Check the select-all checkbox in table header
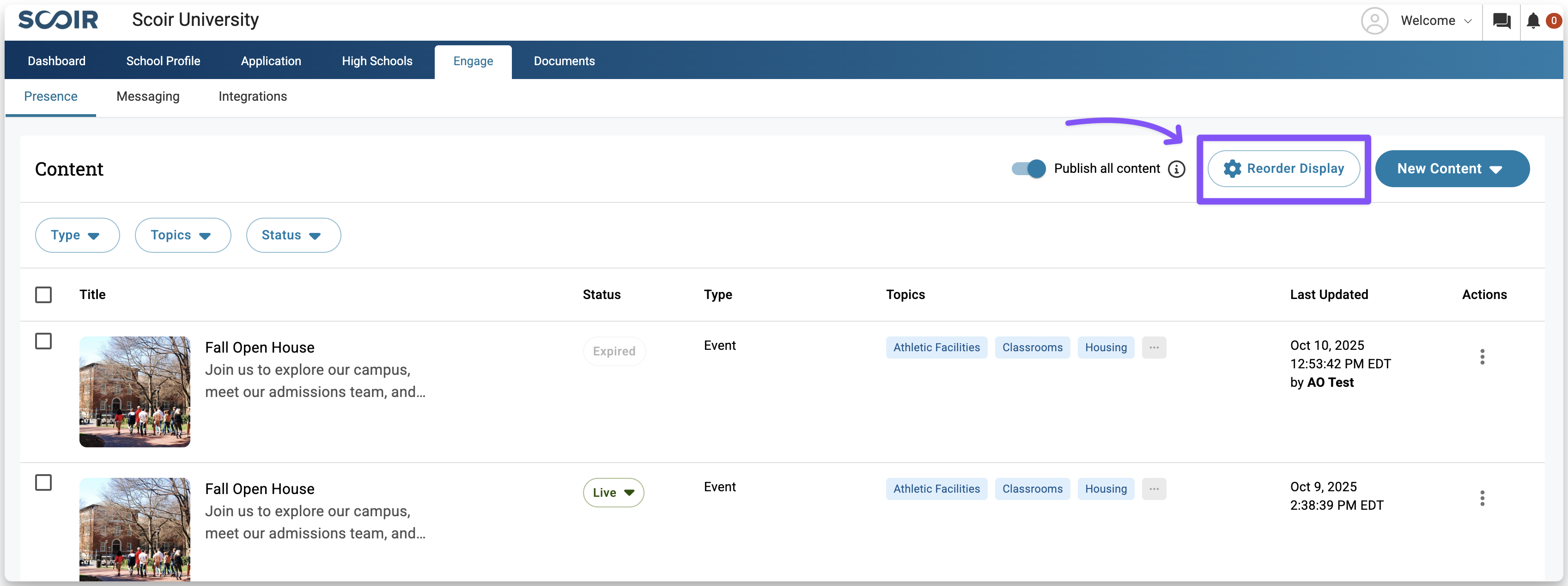Image resolution: width=1568 pixels, height=586 pixels. click(x=43, y=295)
